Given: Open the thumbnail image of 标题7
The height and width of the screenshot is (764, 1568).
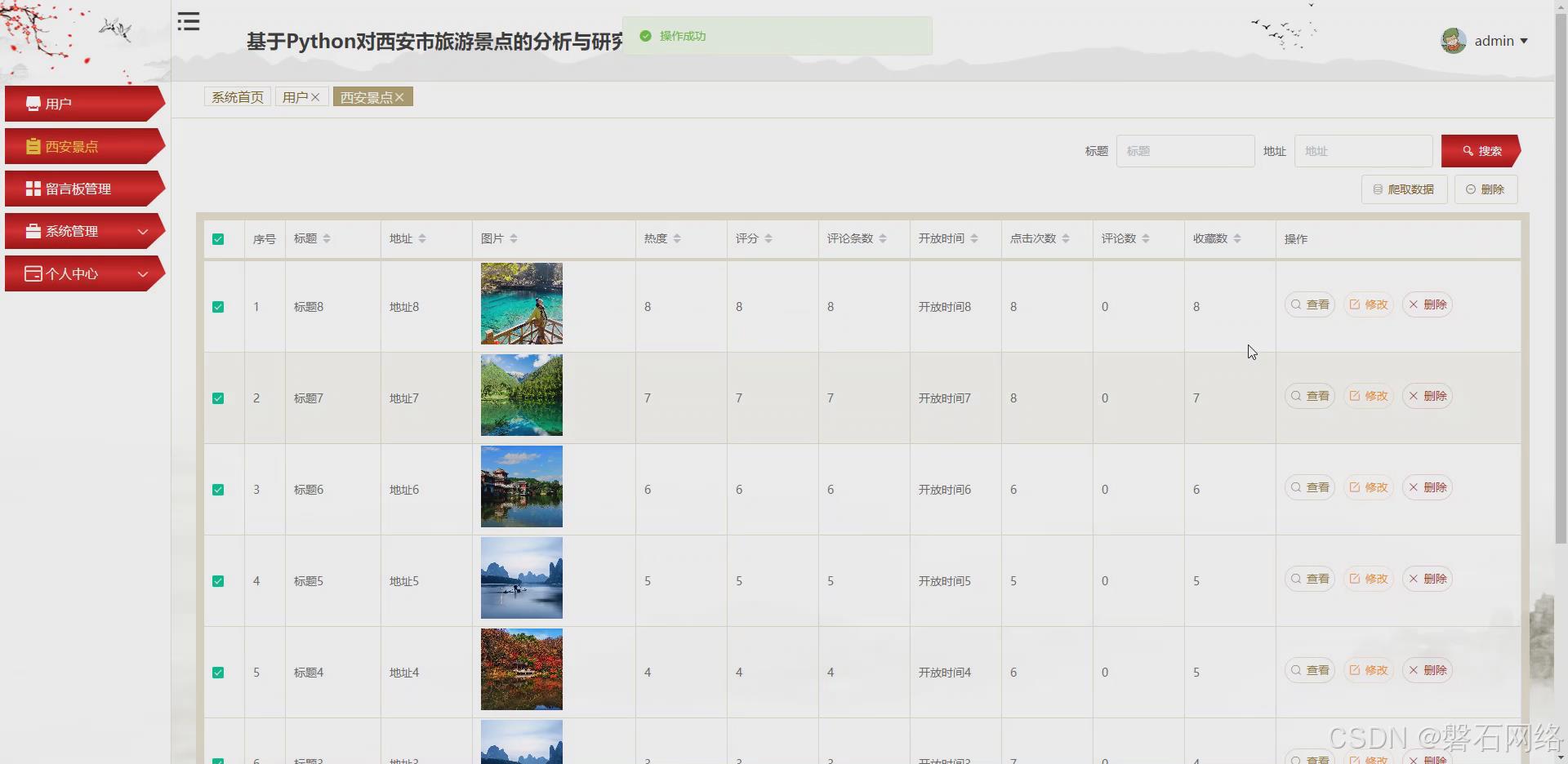Looking at the screenshot, I should (522, 395).
